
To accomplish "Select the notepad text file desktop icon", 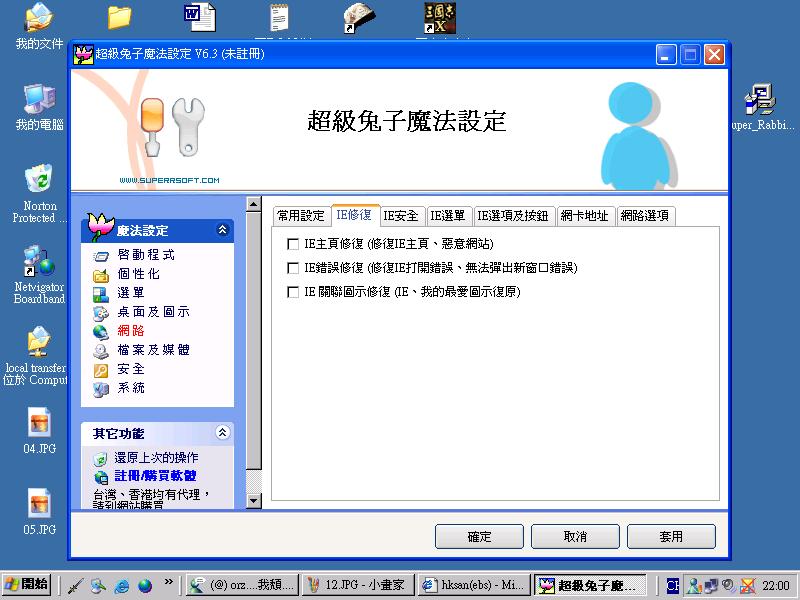I will coord(279,17).
